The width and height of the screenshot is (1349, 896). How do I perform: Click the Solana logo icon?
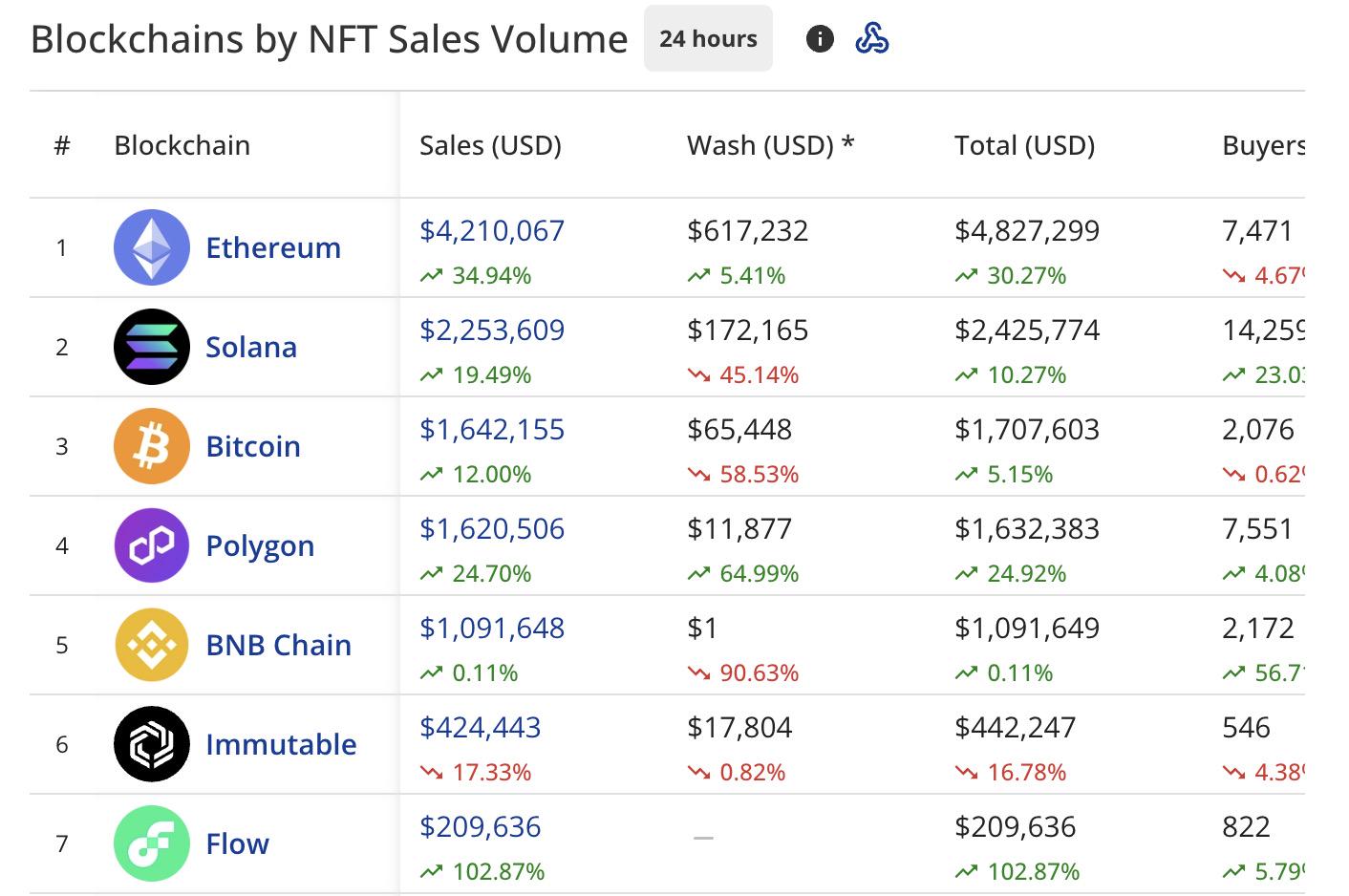pos(151,347)
